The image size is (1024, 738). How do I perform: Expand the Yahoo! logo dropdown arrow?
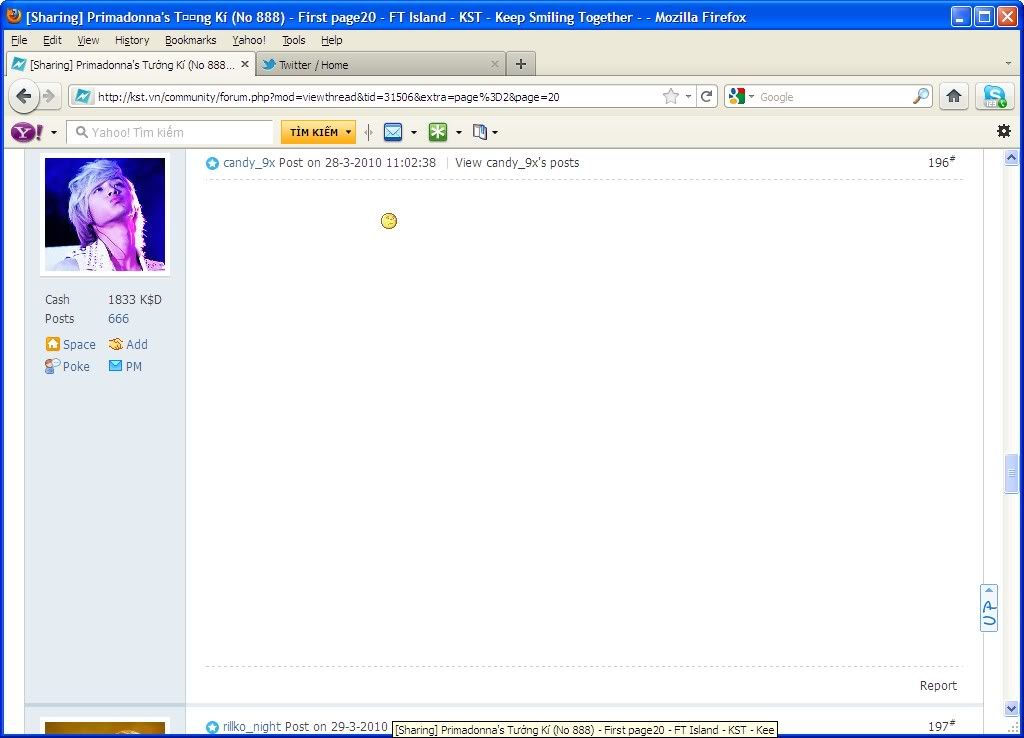pos(54,133)
